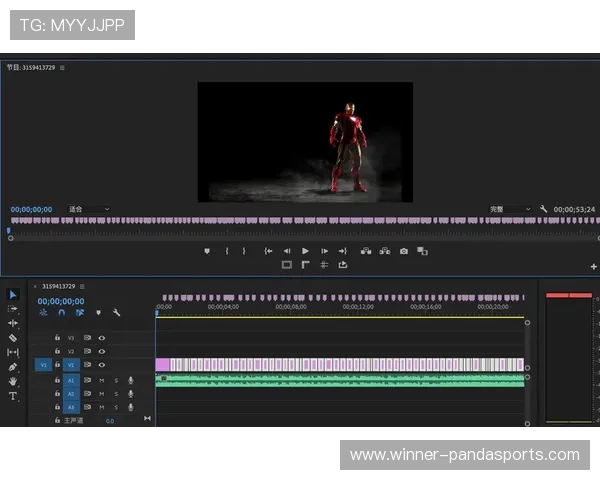This screenshot has height=480, width=600.
Task: Choose the Ripple Edit tool
Action: 13,323
